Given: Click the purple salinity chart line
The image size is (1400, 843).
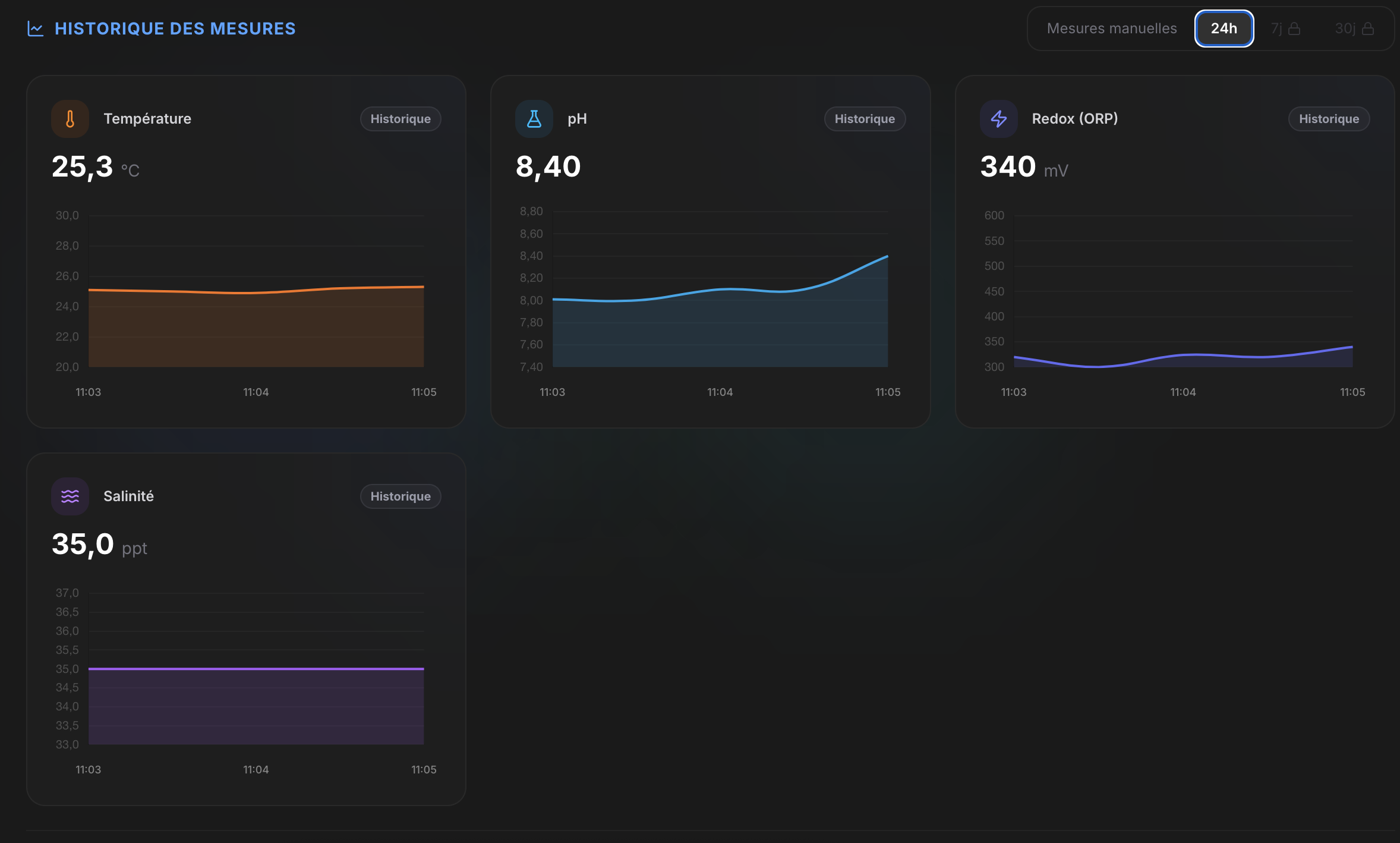Looking at the screenshot, I should [256, 669].
